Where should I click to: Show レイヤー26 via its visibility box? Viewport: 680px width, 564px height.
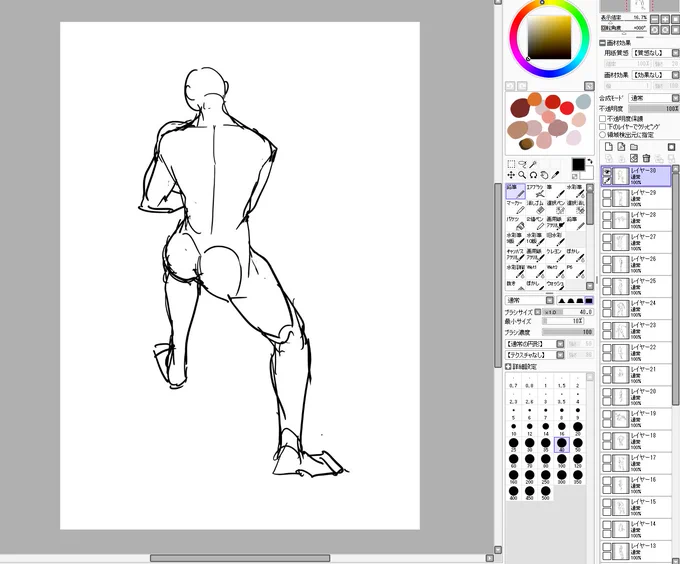pos(607,261)
